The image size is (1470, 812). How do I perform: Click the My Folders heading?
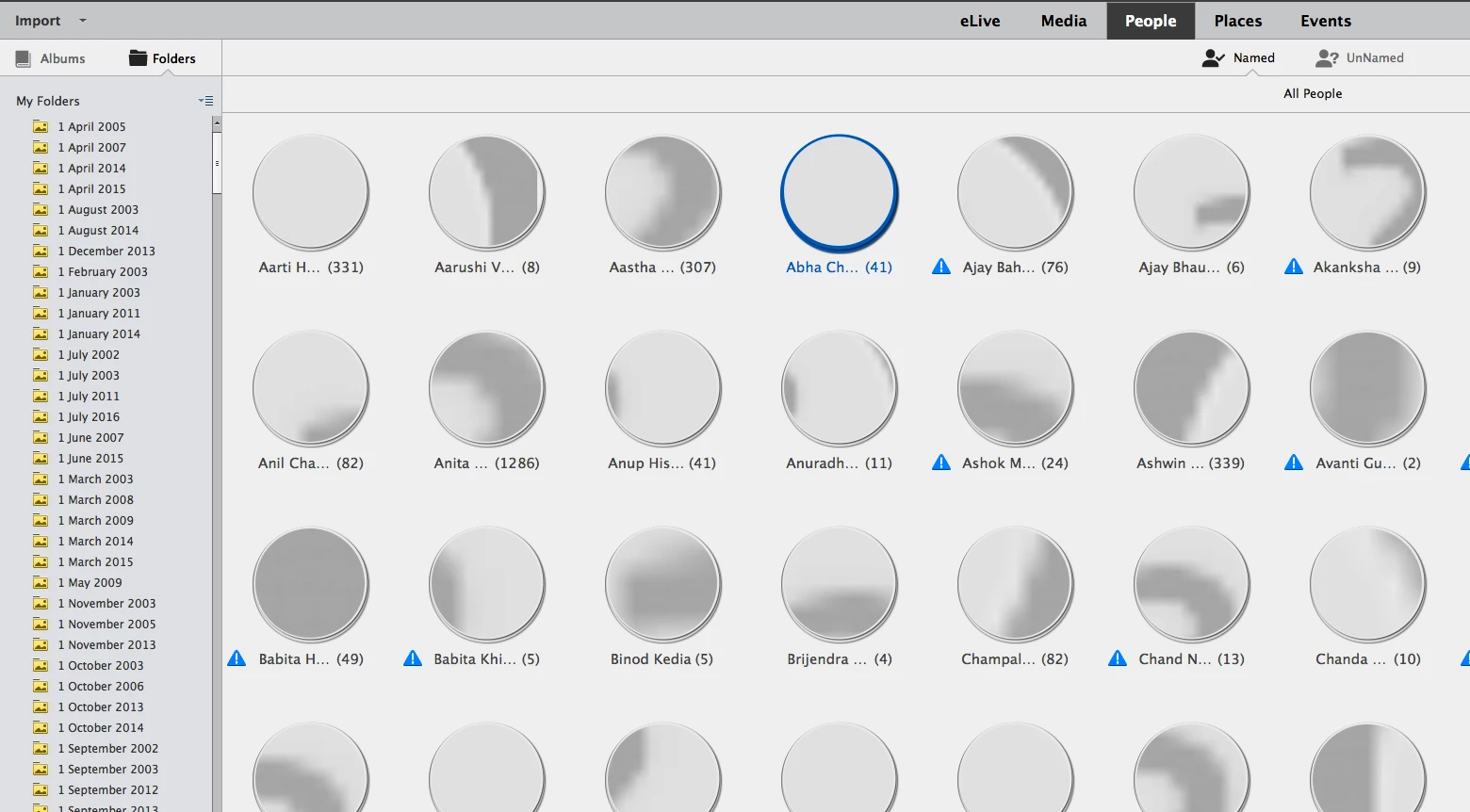[48, 101]
